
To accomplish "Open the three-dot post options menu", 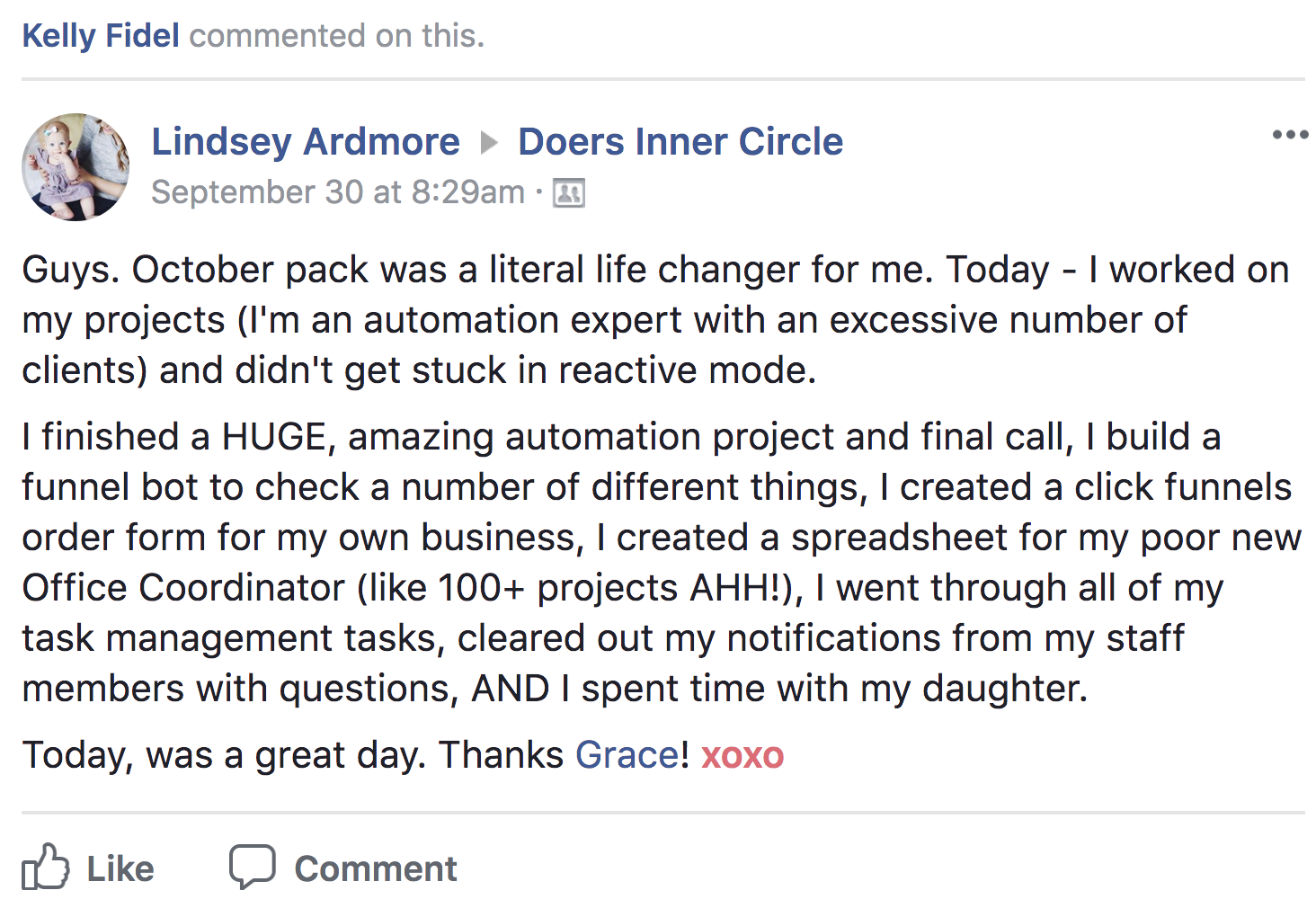I will [x=1290, y=135].
